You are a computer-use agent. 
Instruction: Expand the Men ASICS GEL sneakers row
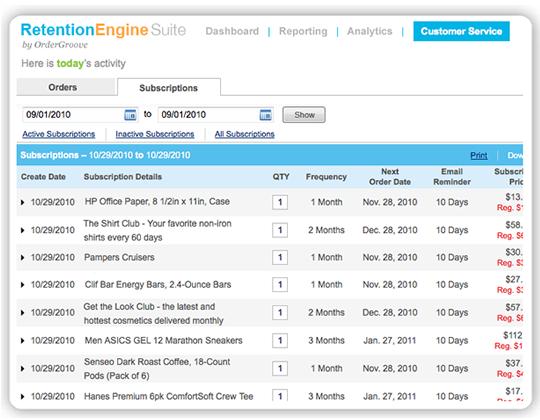click(x=22, y=340)
